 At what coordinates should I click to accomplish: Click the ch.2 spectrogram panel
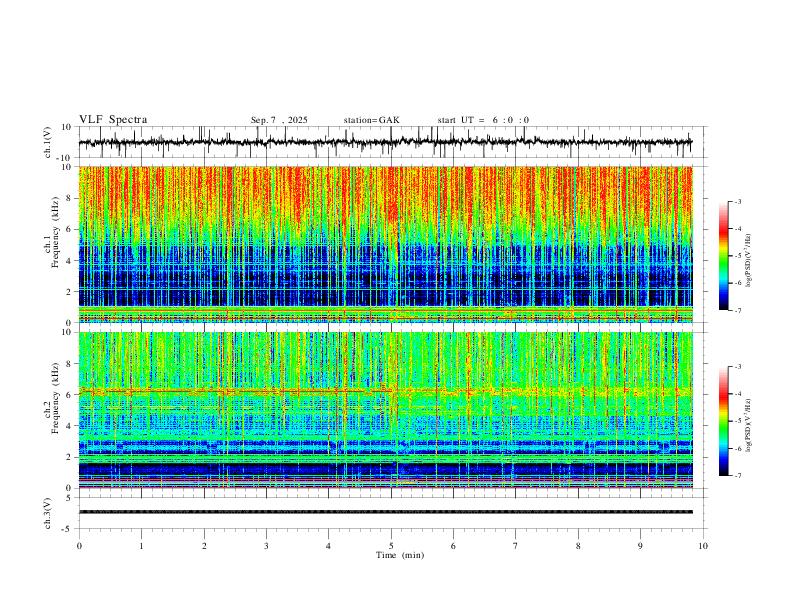click(x=385, y=410)
